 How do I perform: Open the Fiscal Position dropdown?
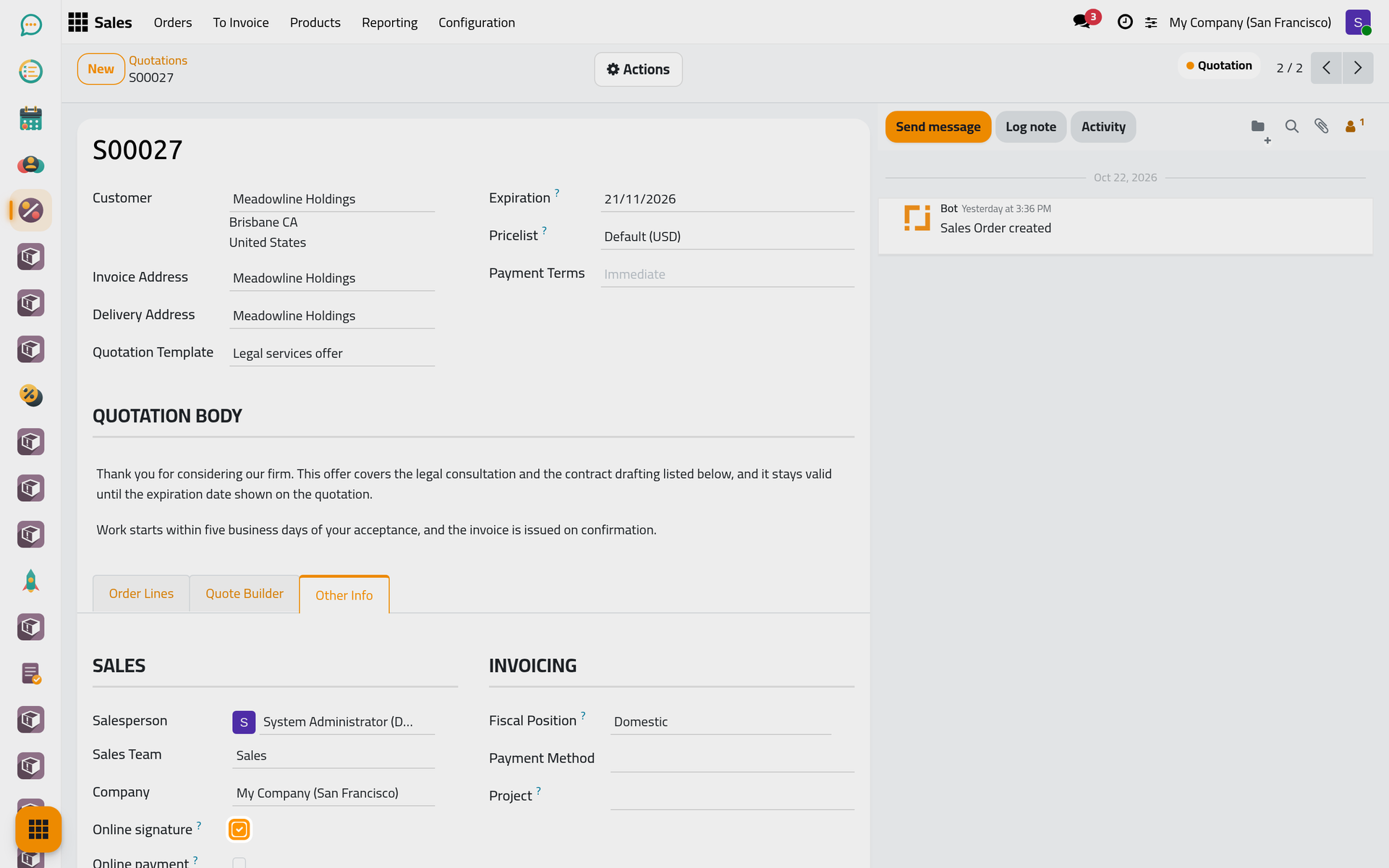click(721, 722)
